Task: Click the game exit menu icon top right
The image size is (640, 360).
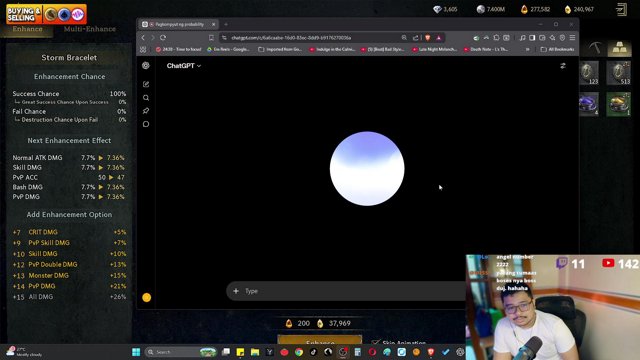Action: (x=621, y=9)
